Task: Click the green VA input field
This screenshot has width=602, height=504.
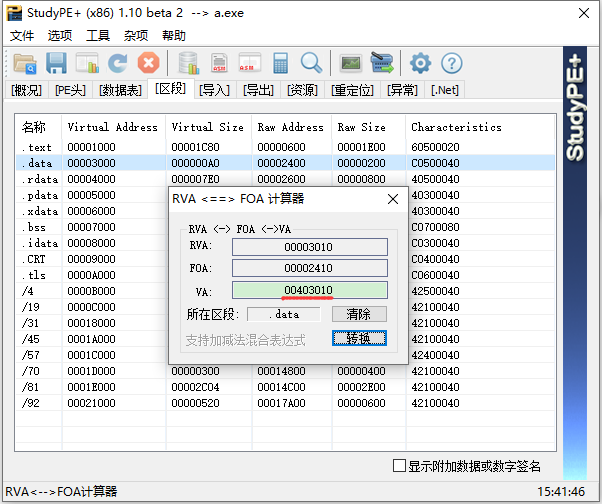Action: point(309,290)
